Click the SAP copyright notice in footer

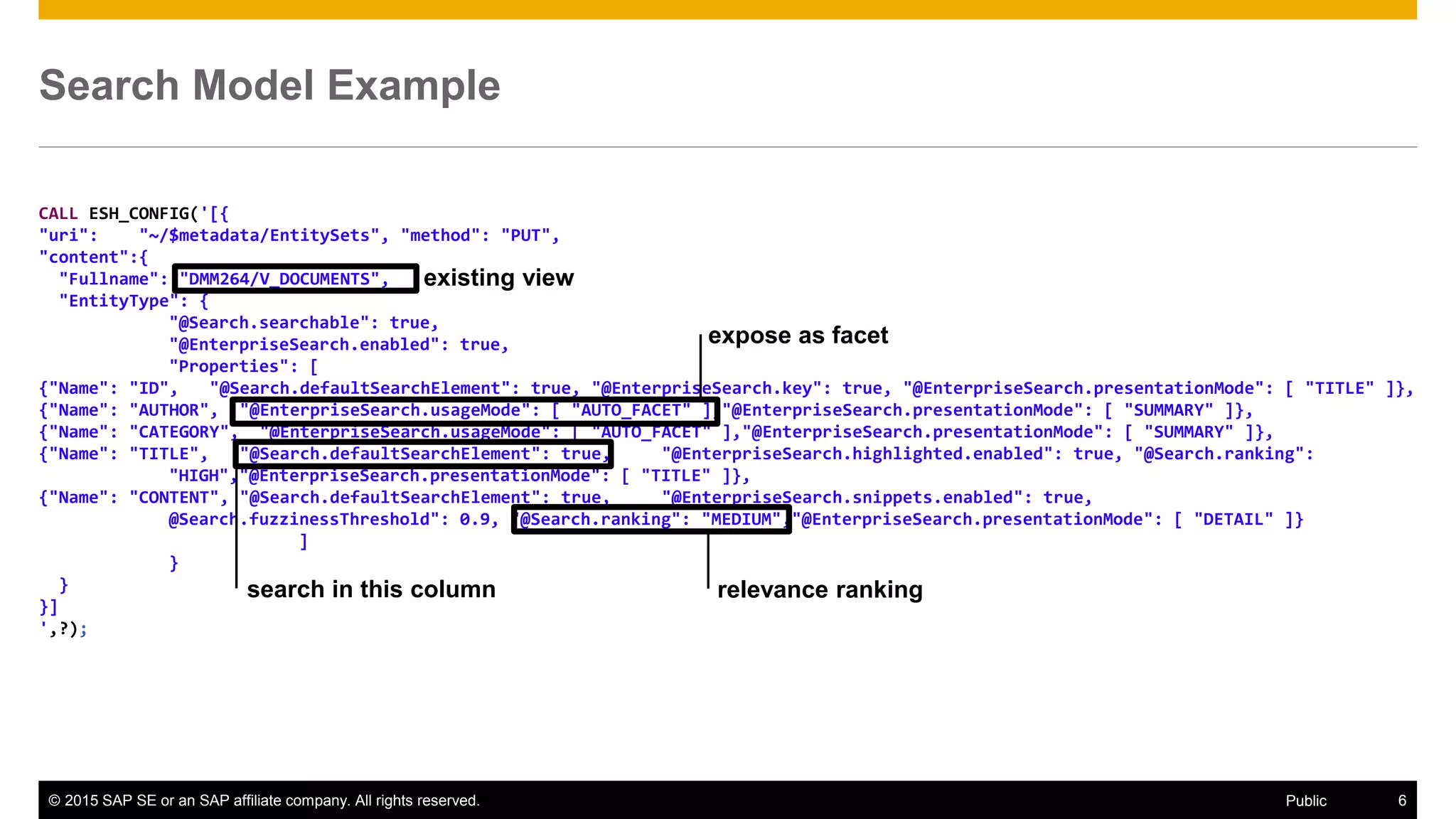(264, 801)
